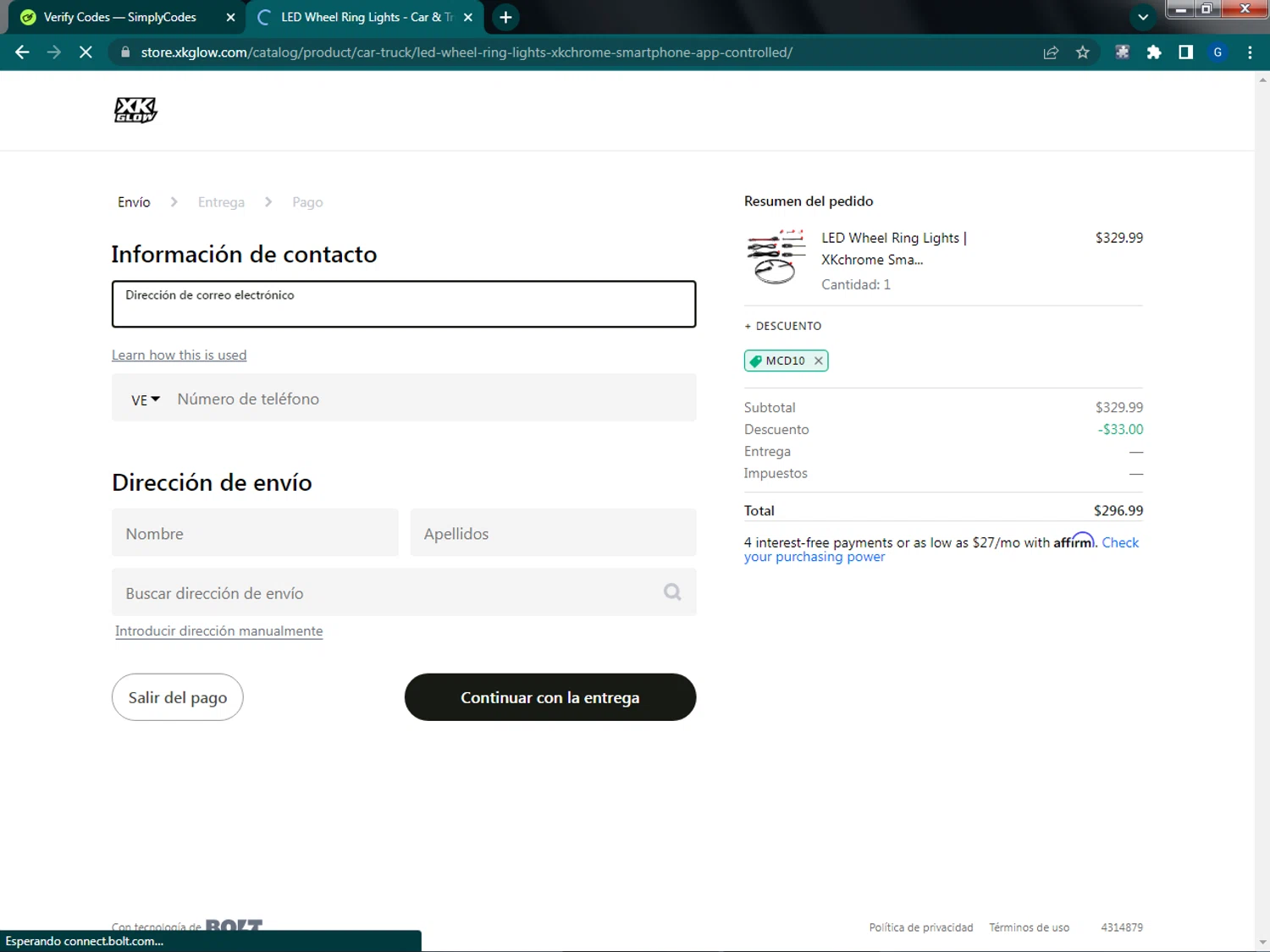
Task: Click the Bolt logo in footer
Action: 234,925
